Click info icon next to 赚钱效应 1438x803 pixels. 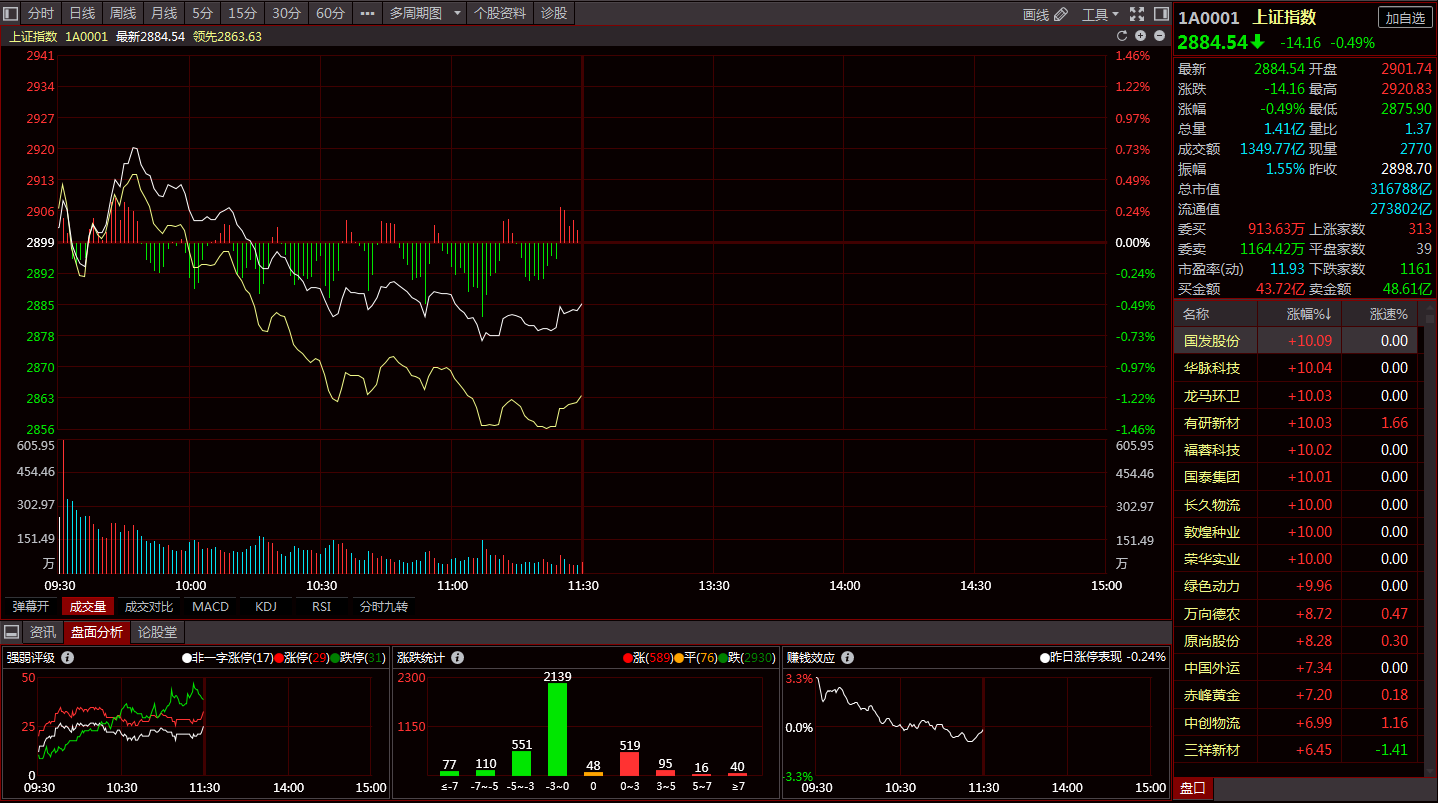(847, 658)
